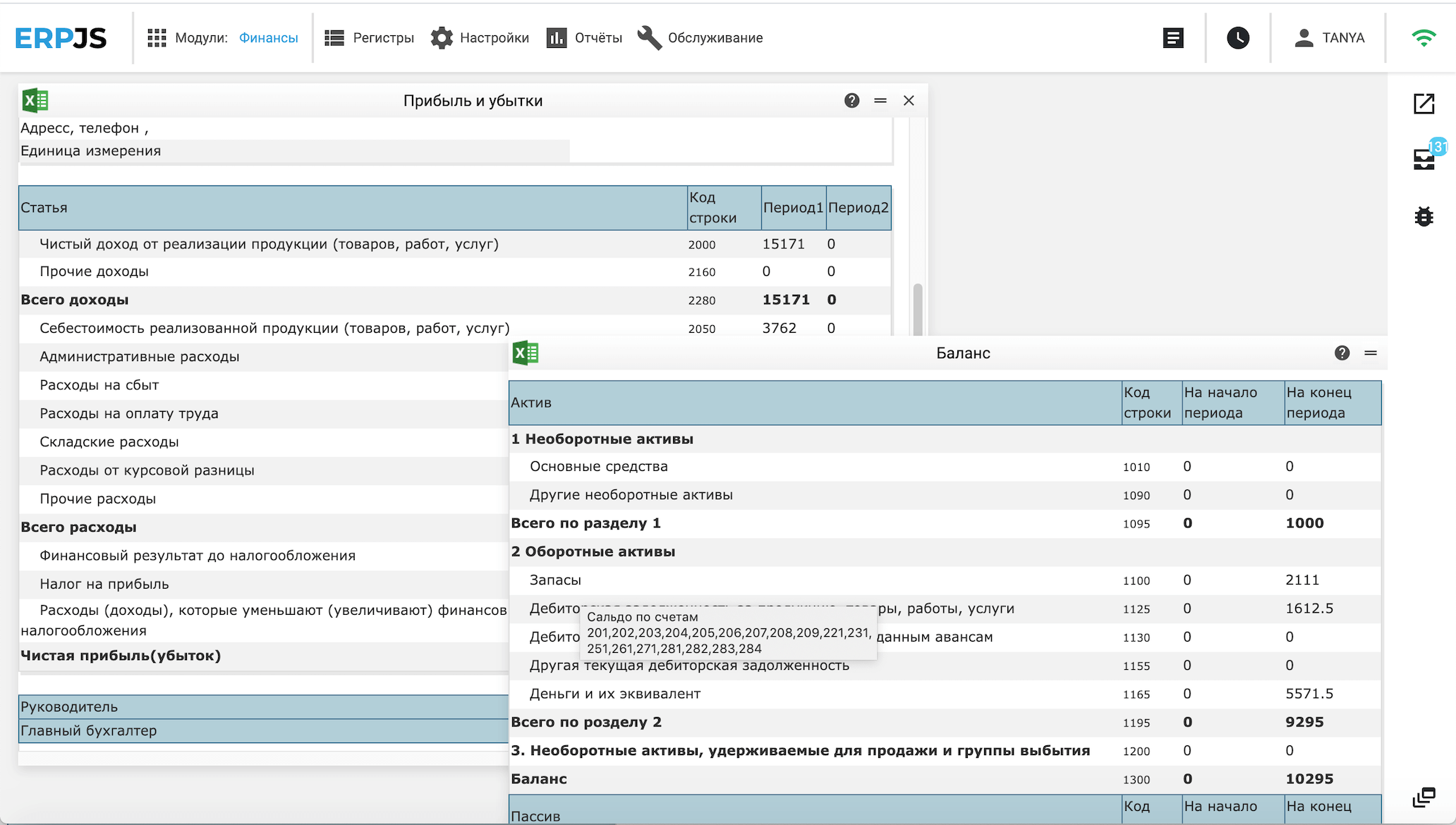Click the bug report icon
This screenshot has height=825, width=1456.
tap(1424, 216)
